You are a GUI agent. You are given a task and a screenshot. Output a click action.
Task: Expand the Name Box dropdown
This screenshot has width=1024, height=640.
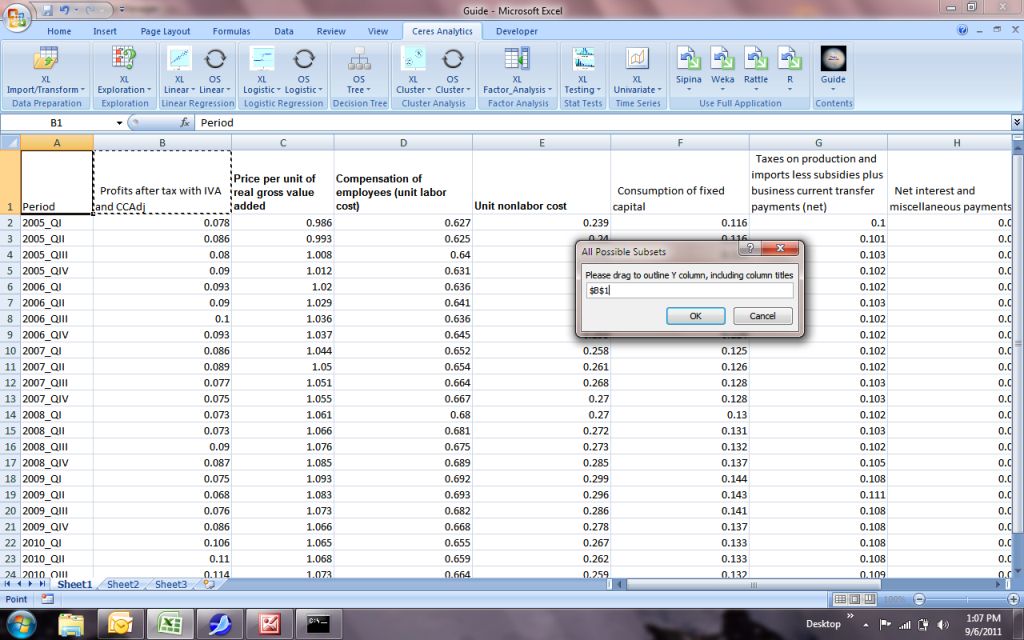[119, 123]
